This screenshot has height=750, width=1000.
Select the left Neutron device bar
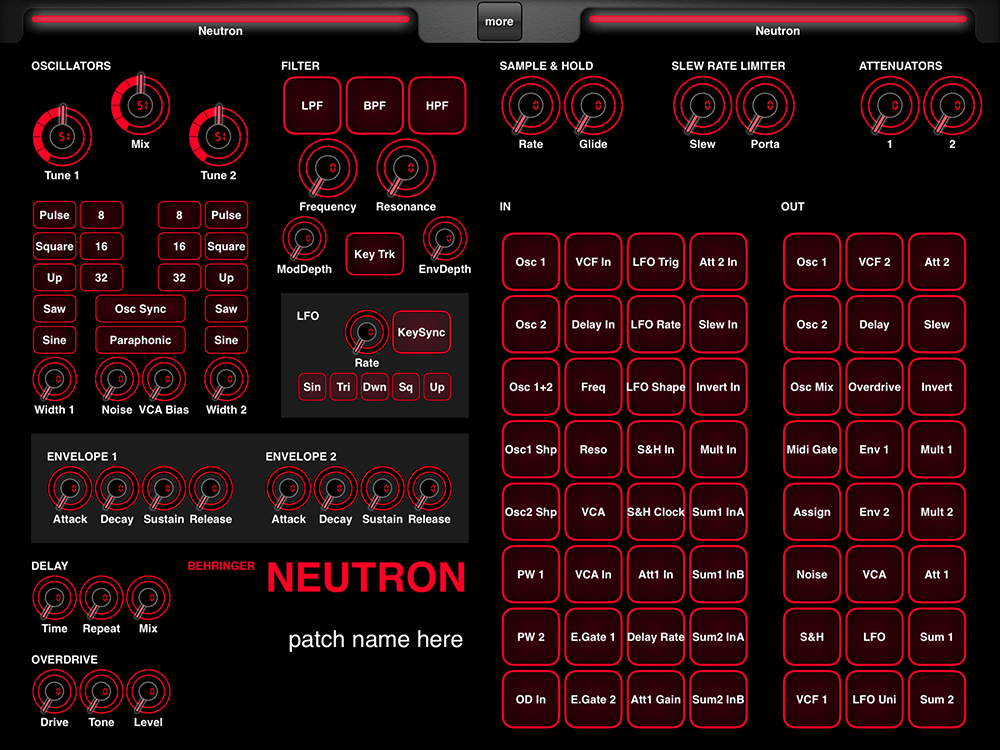pyautogui.click(x=220, y=22)
